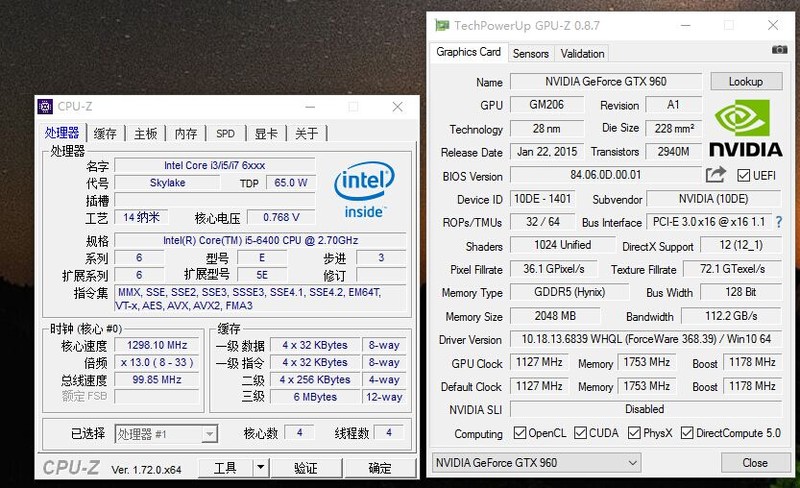Click the bus speed value 99.85 MHz
The height and width of the screenshot is (488, 800).
pyautogui.click(x=157, y=380)
